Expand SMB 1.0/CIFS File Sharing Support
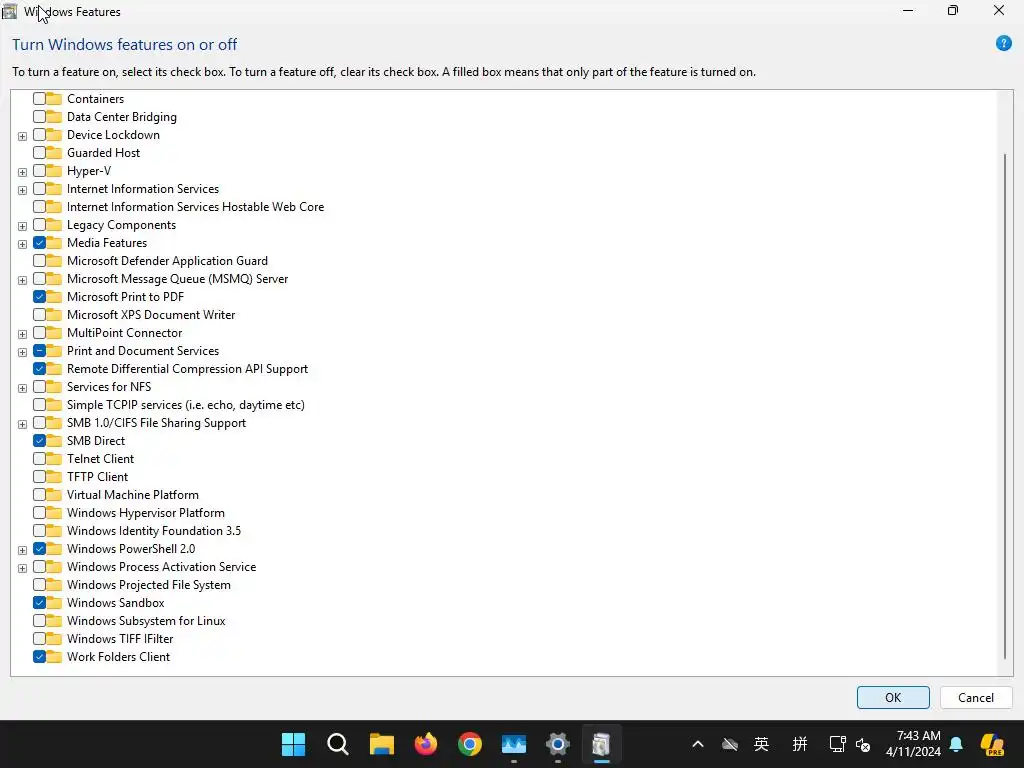 pos(22,424)
